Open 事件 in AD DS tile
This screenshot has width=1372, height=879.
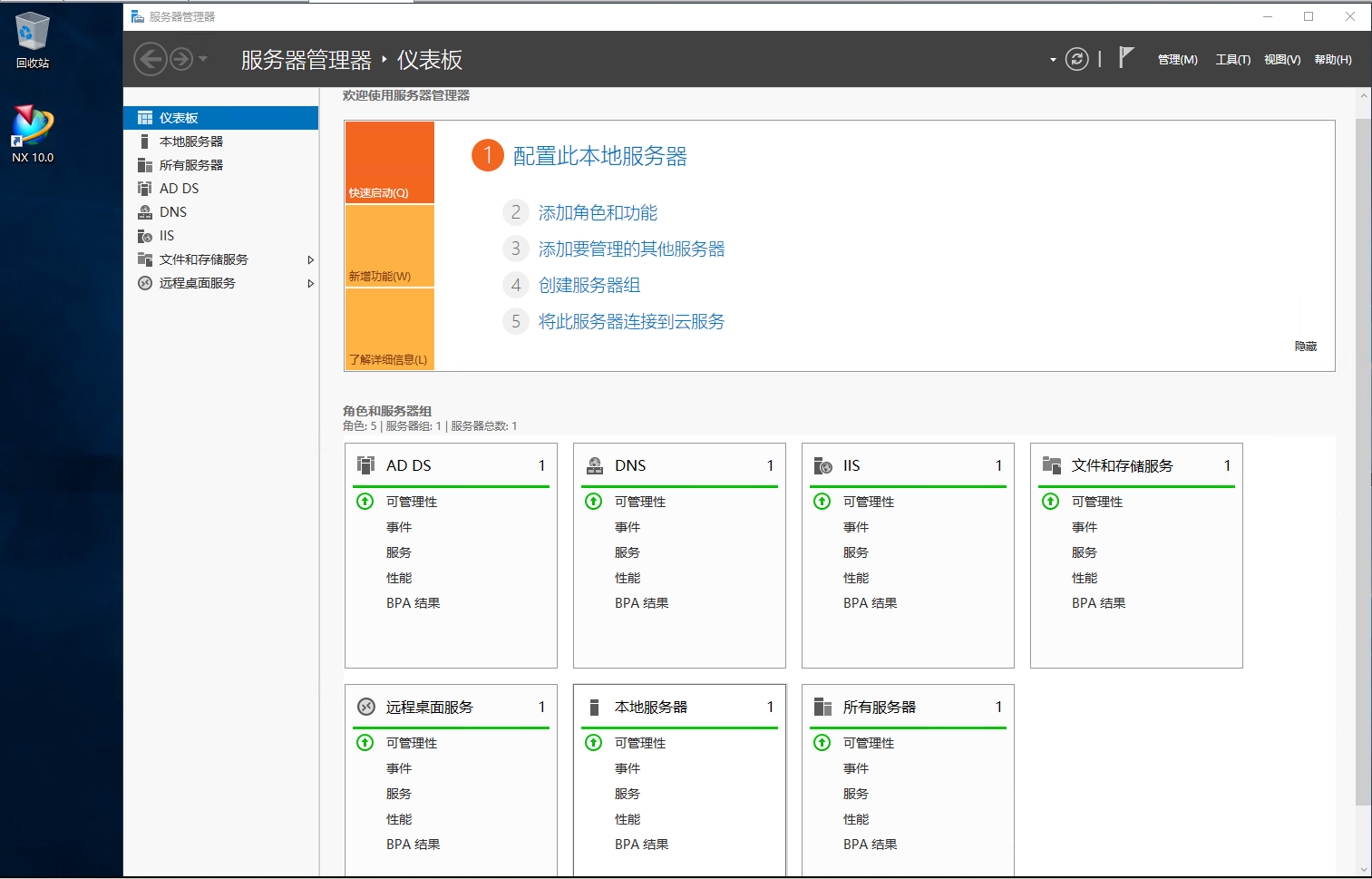399,527
